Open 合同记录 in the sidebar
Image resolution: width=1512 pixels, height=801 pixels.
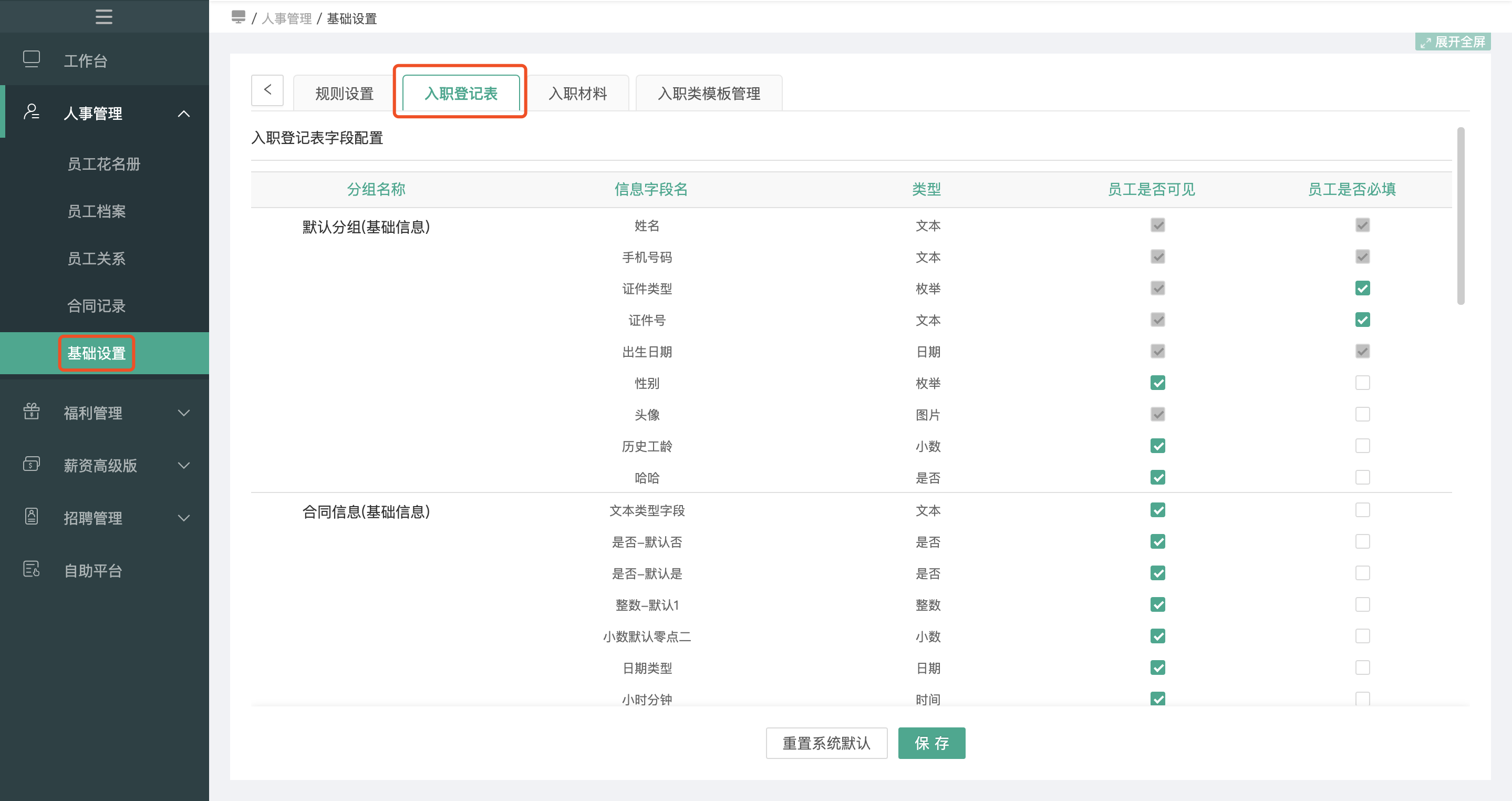pos(96,306)
